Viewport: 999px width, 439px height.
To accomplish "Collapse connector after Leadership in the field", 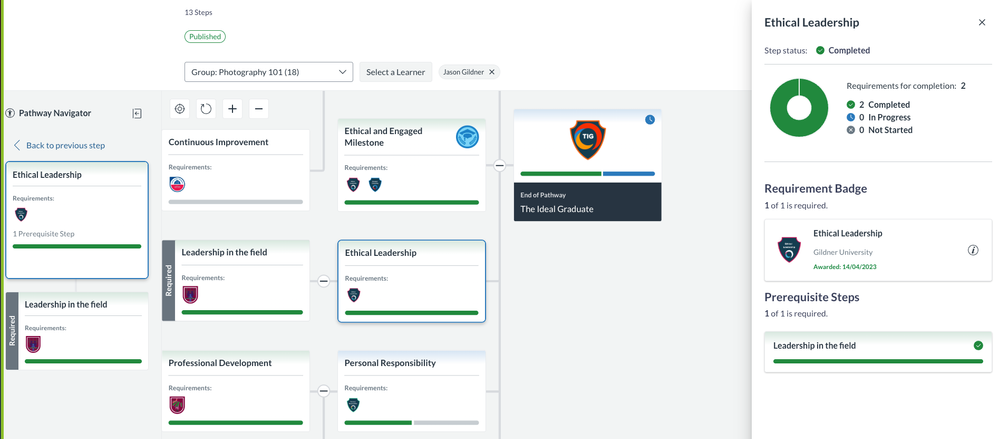I will (x=323, y=282).
